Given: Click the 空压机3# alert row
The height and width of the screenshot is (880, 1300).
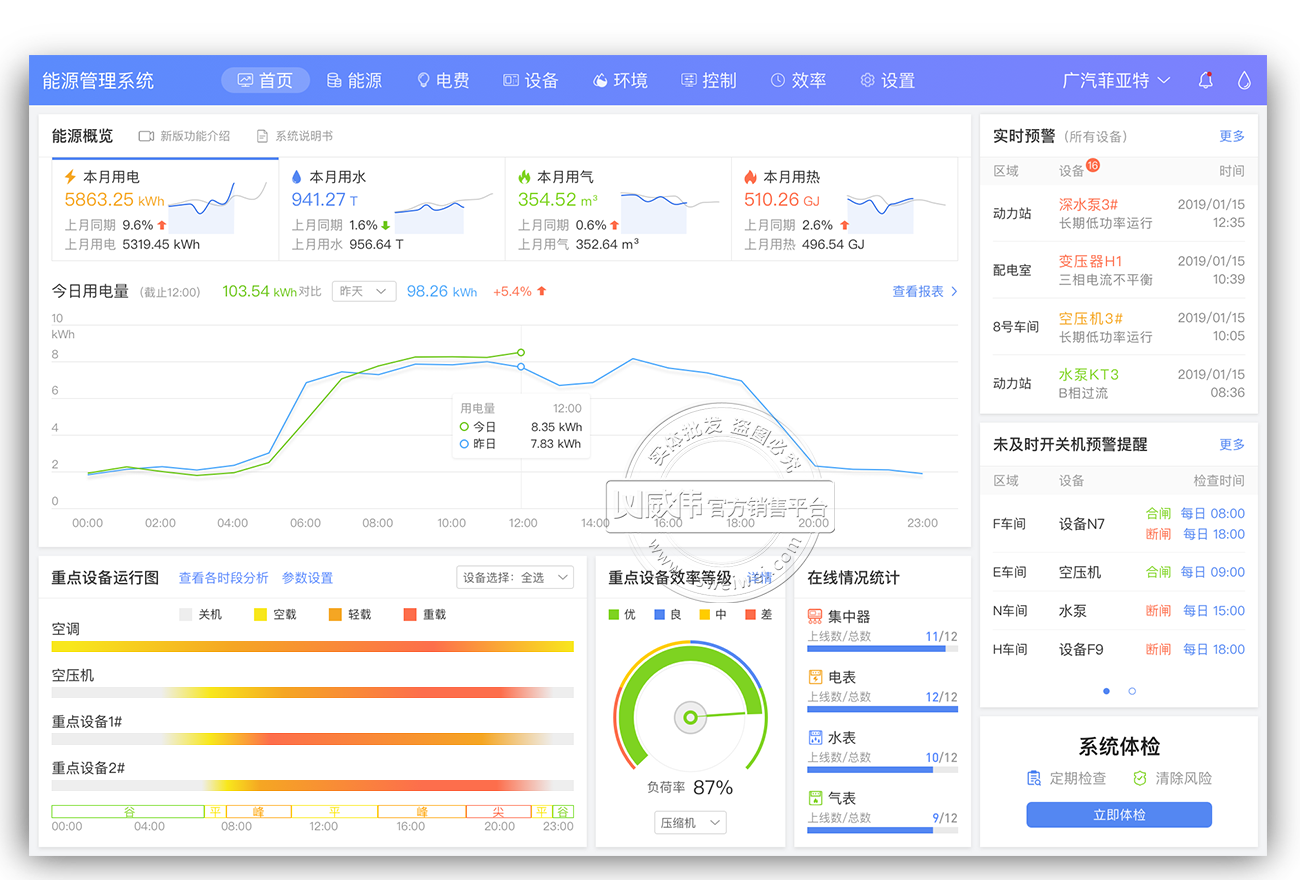Looking at the screenshot, I should pyautogui.click(x=1119, y=327).
